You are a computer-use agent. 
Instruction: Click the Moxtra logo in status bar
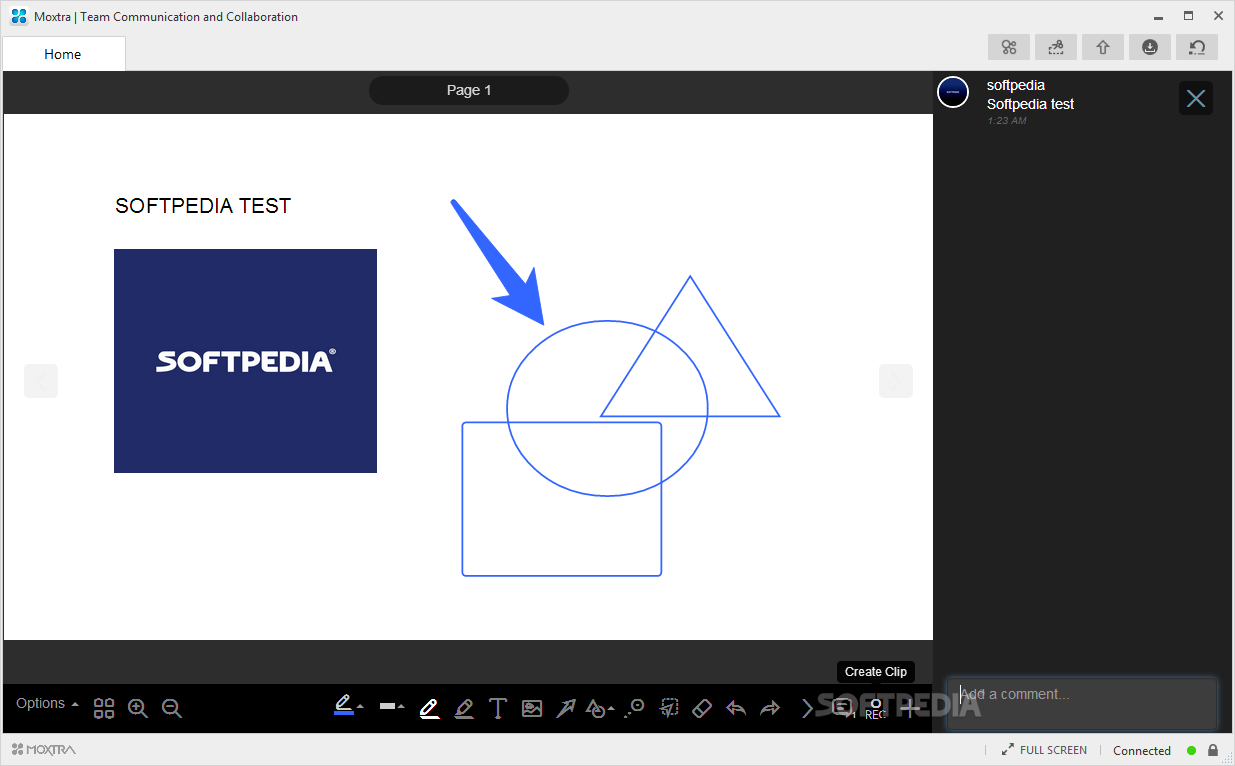click(x=43, y=749)
